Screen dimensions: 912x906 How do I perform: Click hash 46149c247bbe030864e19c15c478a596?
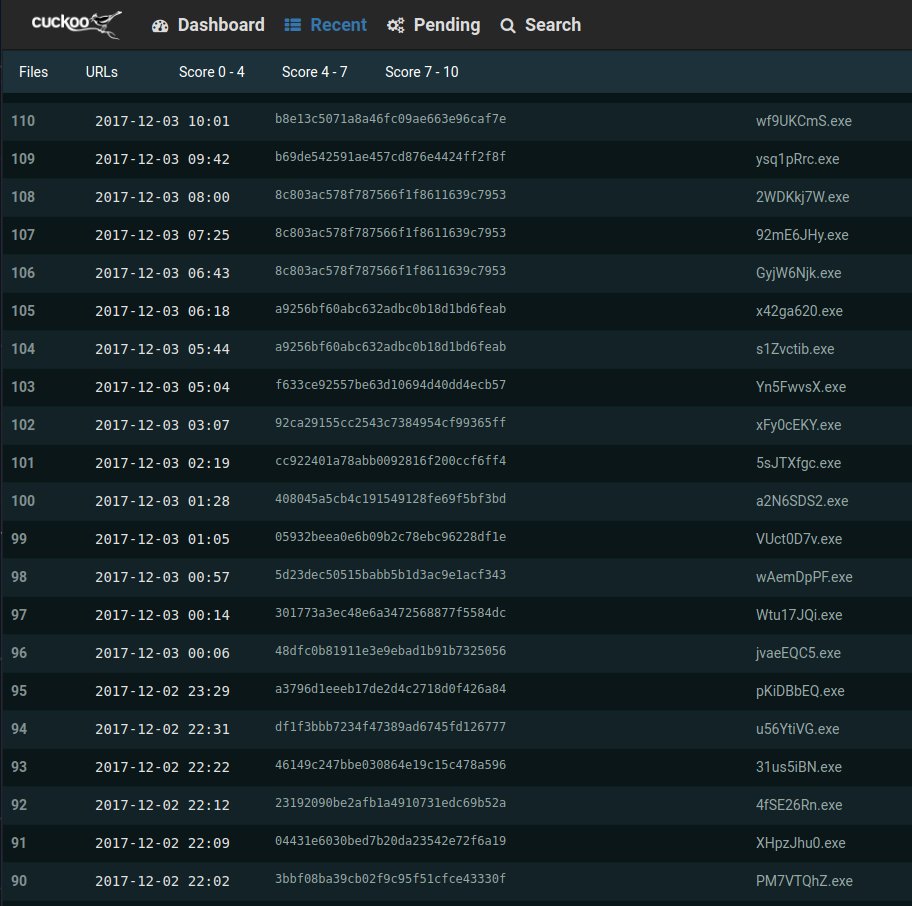pyautogui.click(x=390, y=765)
